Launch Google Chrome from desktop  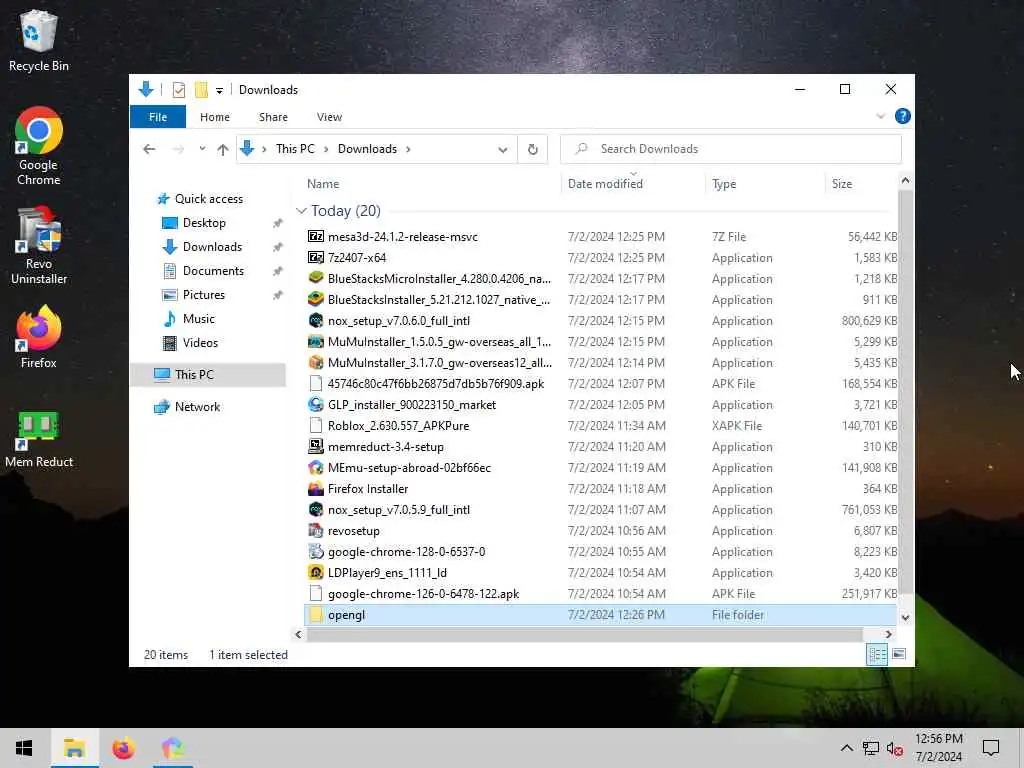(39, 146)
